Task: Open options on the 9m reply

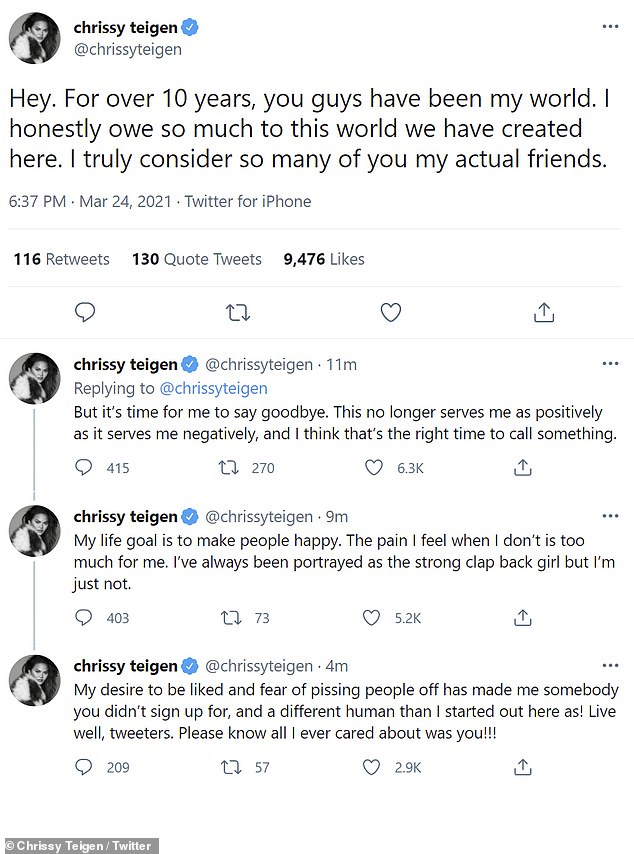Action: pyautogui.click(x=610, y=516)
